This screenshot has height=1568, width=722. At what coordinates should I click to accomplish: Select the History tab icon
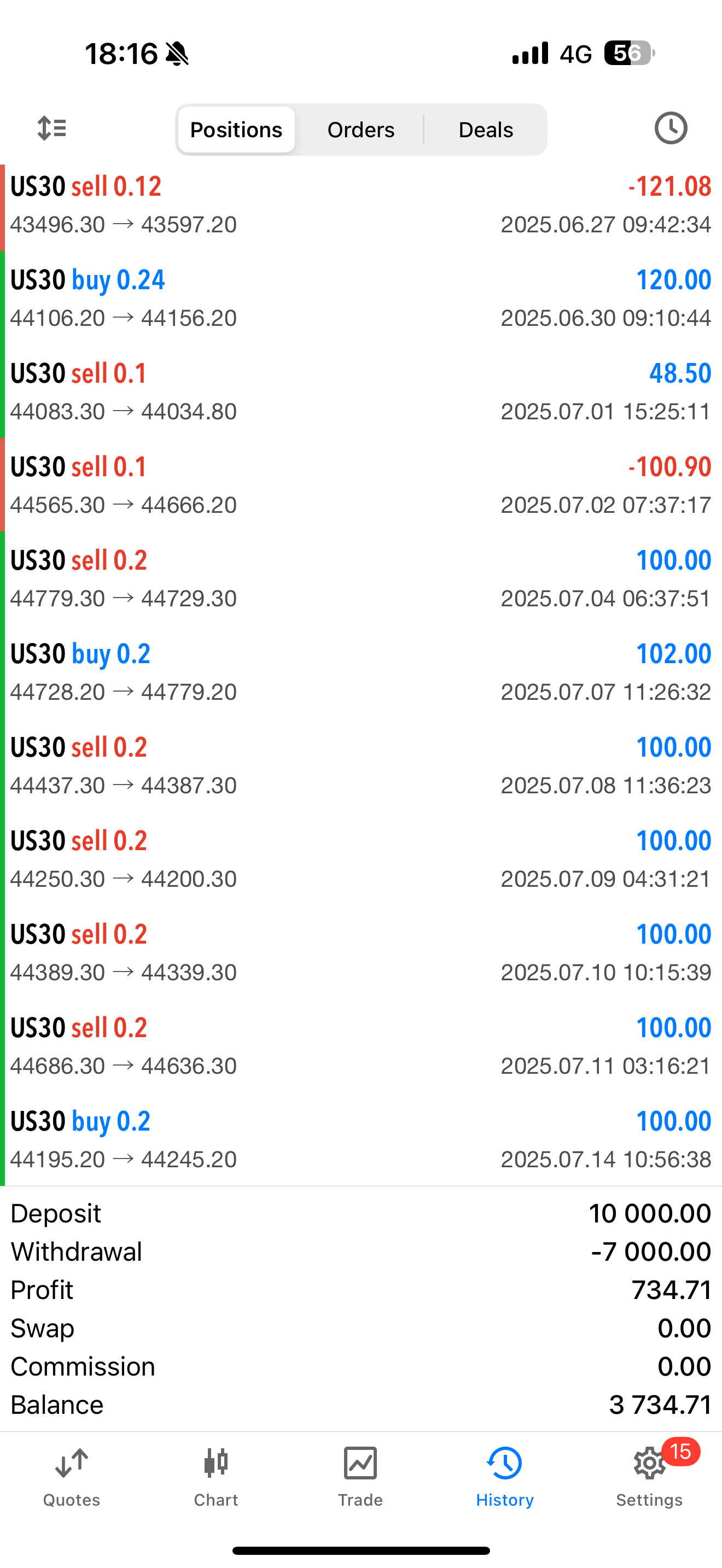[x=505, y=1464]
